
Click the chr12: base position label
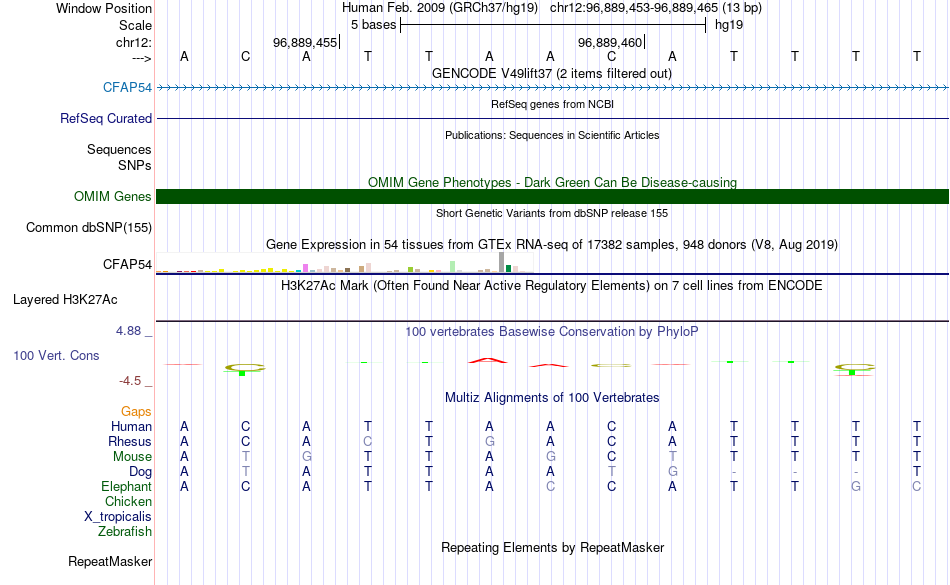click(133, 42)
